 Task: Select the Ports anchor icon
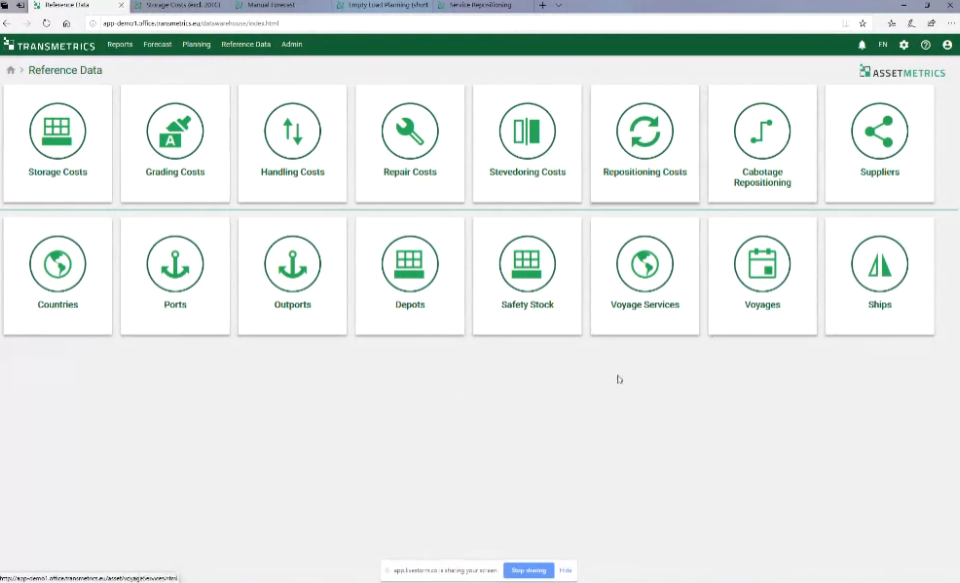175,263
